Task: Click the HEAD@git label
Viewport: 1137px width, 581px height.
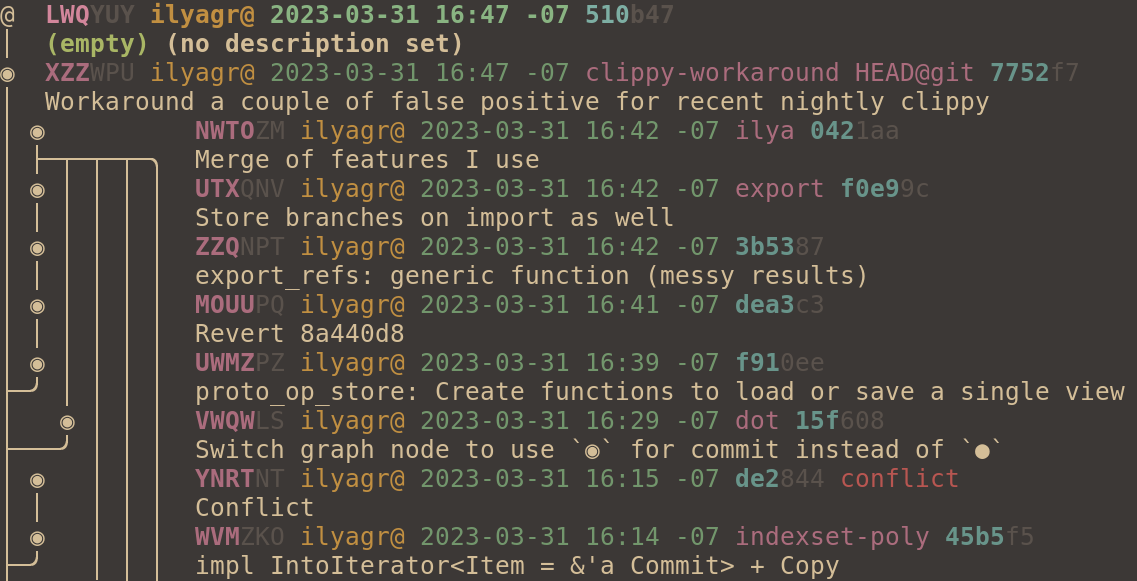Action: point(914,73)
